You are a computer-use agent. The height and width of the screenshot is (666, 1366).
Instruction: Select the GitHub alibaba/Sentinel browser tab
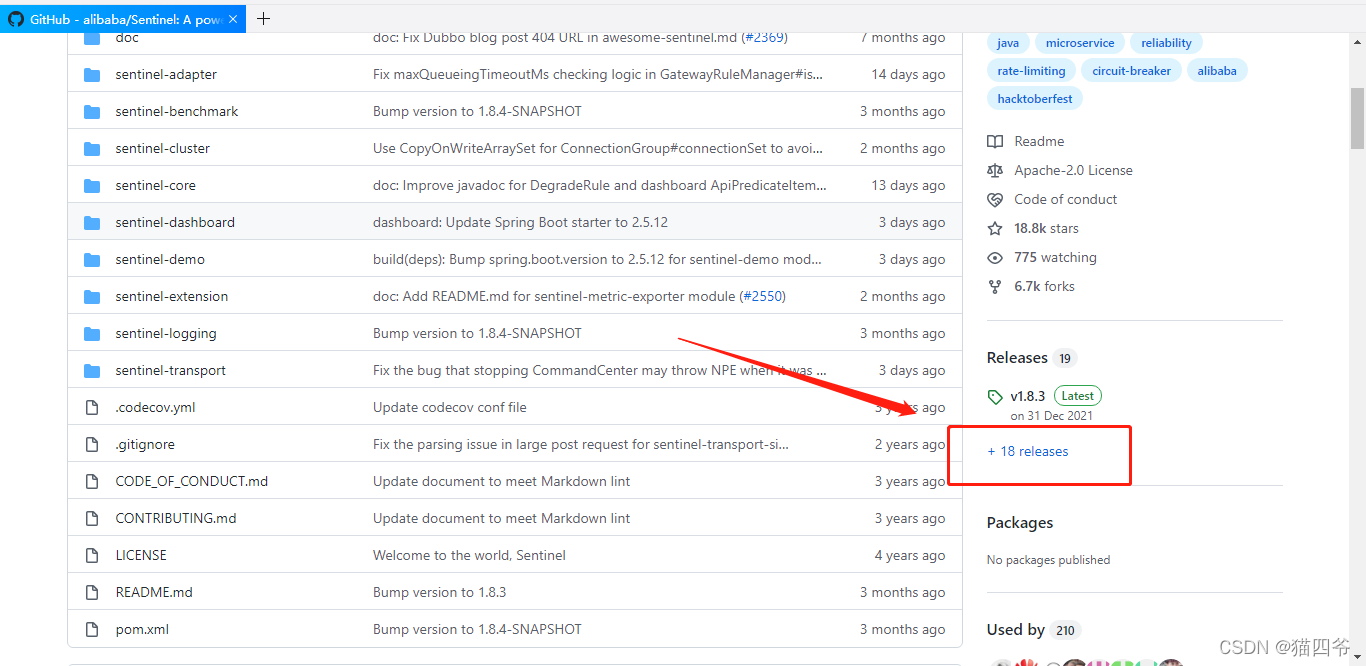click(123, 19)
